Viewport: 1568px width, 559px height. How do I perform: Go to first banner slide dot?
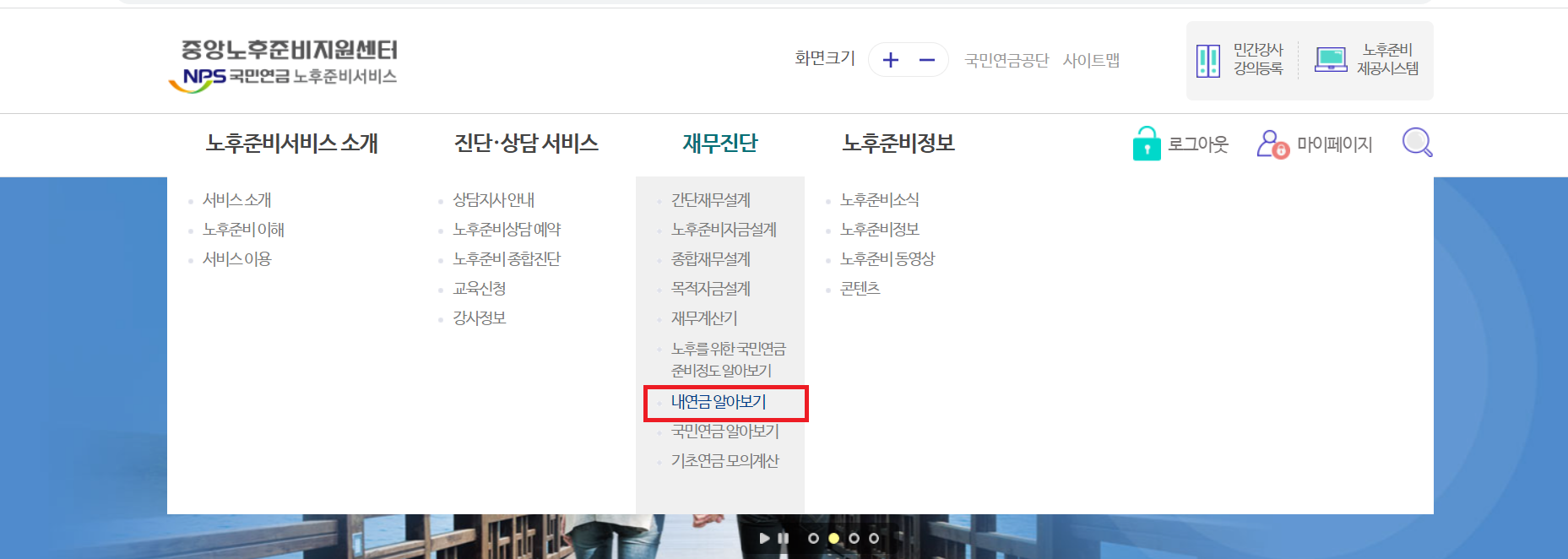pyautogui.click(x=813, y=538)
